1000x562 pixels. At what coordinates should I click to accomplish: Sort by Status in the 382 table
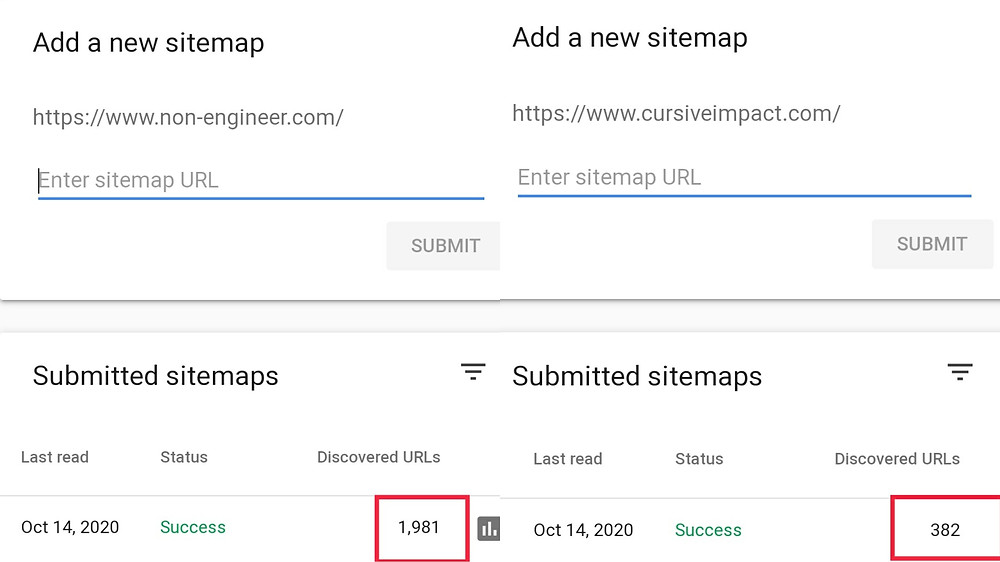click(x=699, y=459)
